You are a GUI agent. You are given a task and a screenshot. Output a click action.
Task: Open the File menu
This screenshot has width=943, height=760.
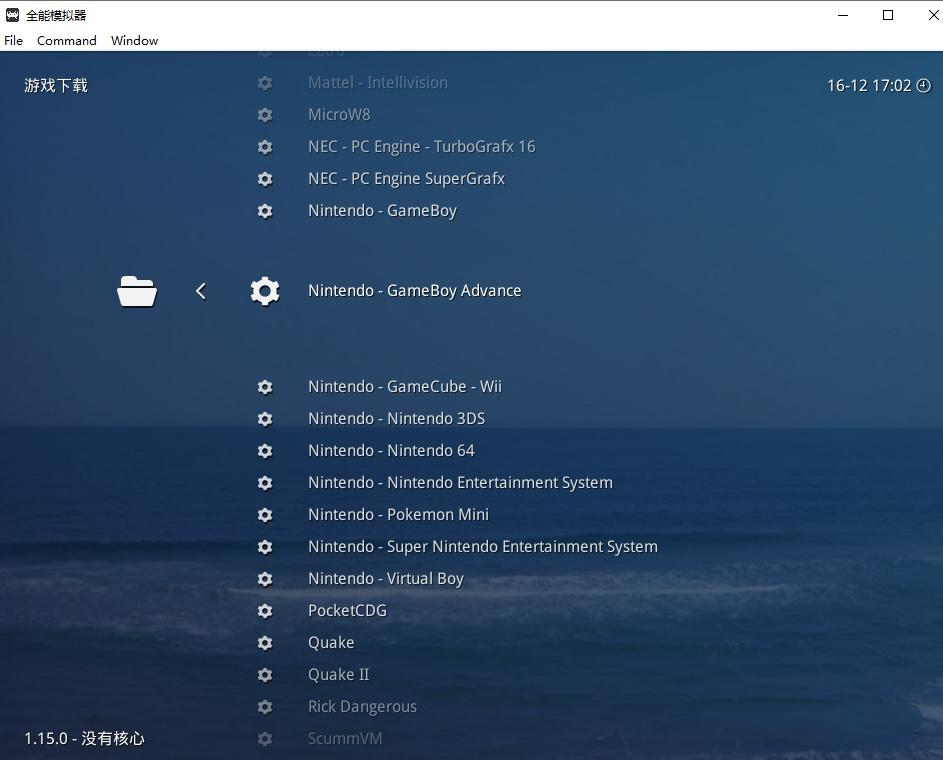13,40
